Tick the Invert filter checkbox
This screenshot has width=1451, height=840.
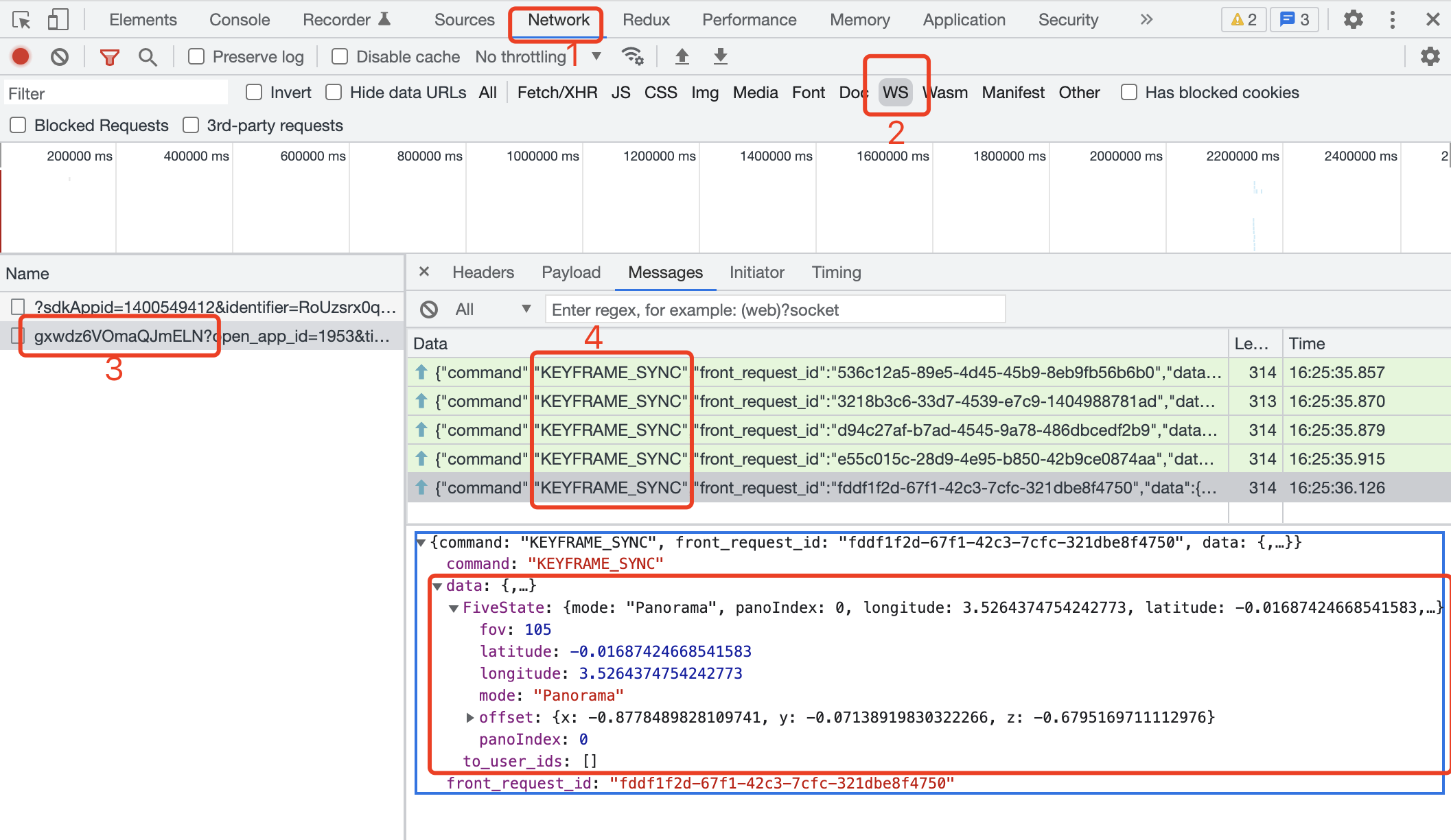[x=254, y=92]
